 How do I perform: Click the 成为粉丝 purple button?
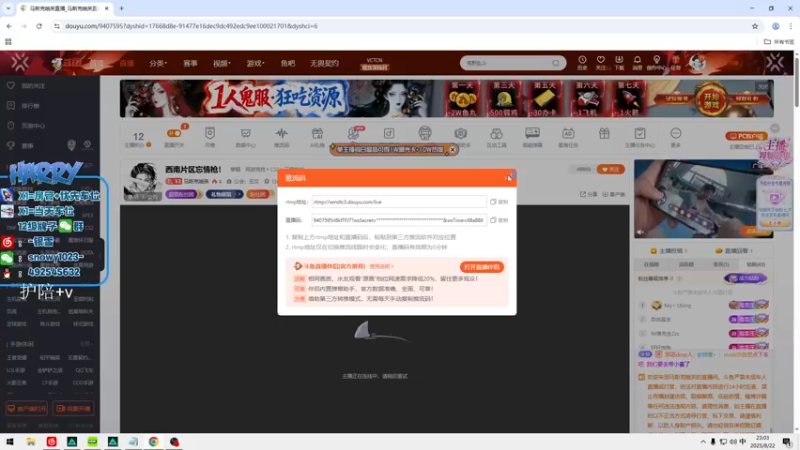745,279
